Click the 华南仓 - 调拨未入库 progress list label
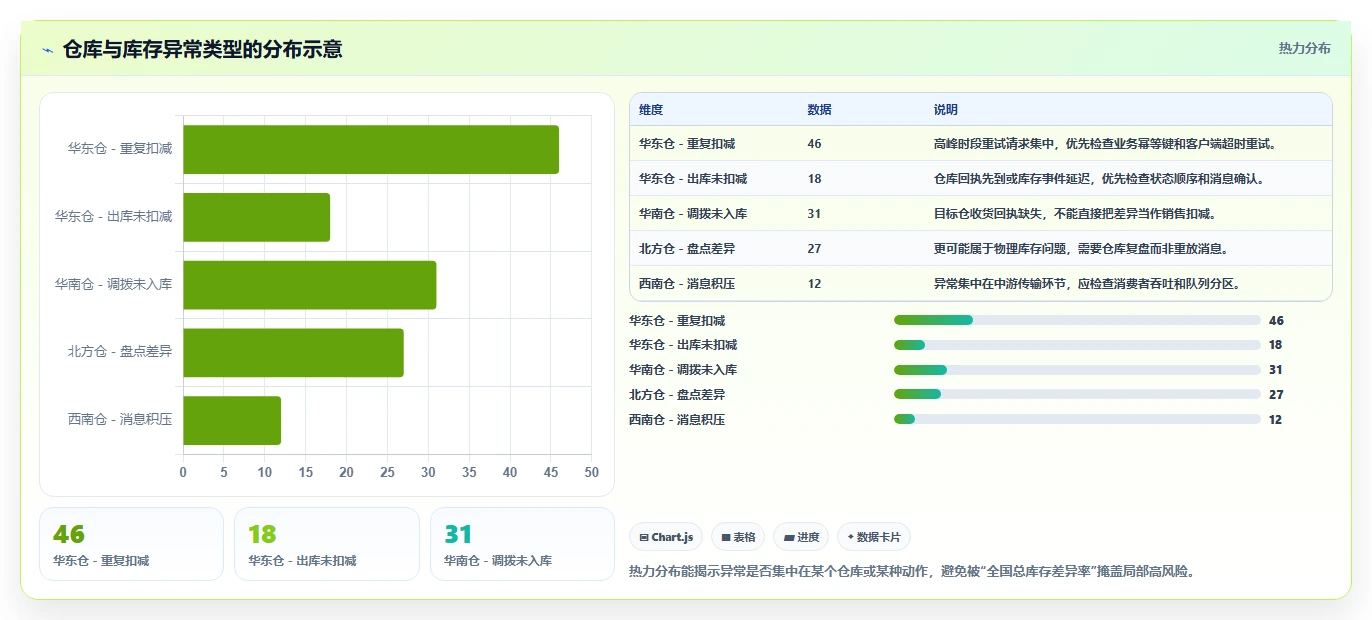 (x=683, y=370)
